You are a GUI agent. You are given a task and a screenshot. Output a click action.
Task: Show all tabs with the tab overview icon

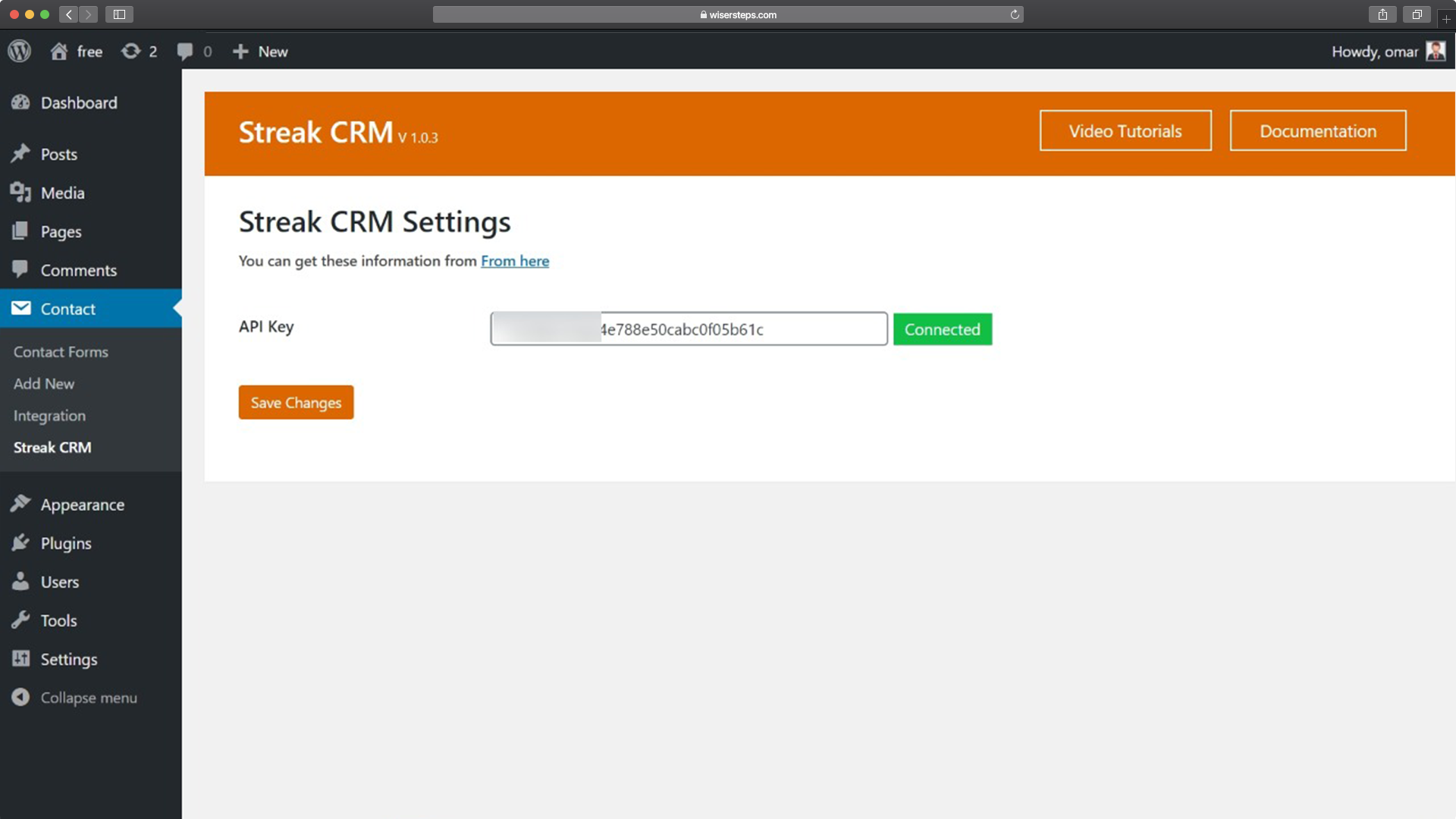click(1417, 14)
